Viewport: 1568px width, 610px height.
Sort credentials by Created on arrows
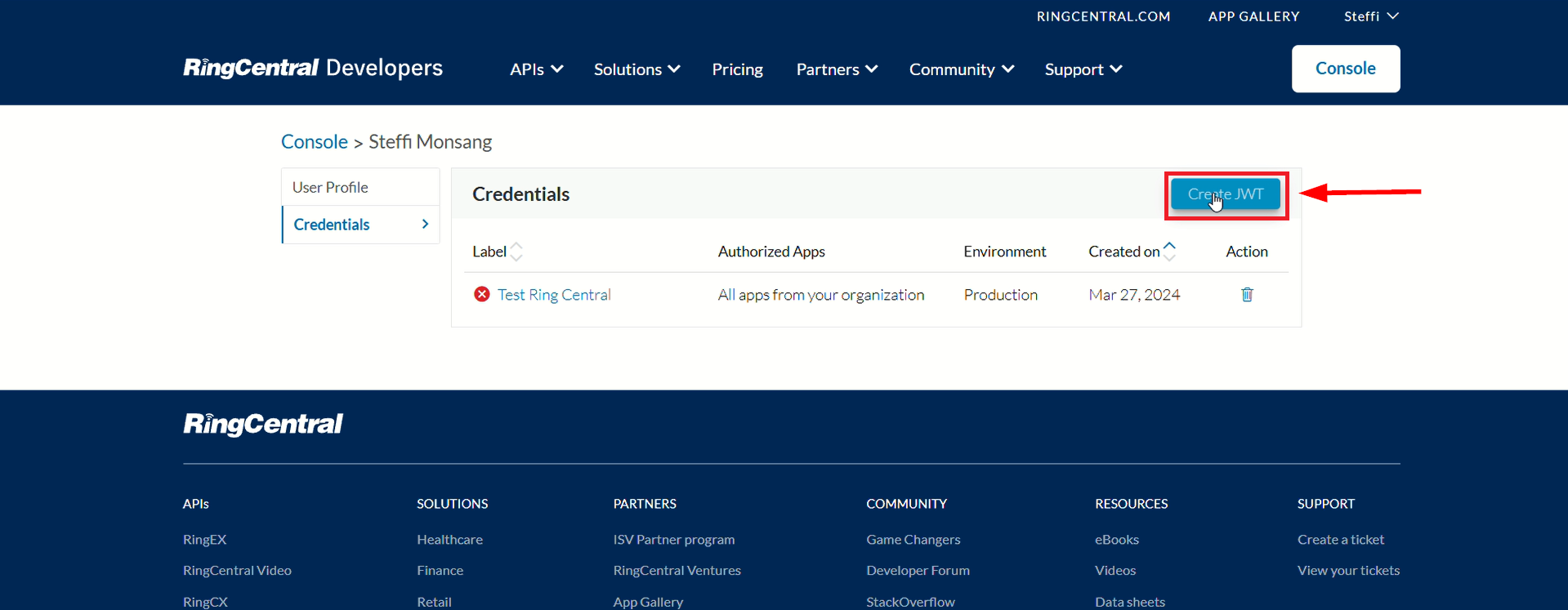pyautogui.click(x=1169, y=252)
